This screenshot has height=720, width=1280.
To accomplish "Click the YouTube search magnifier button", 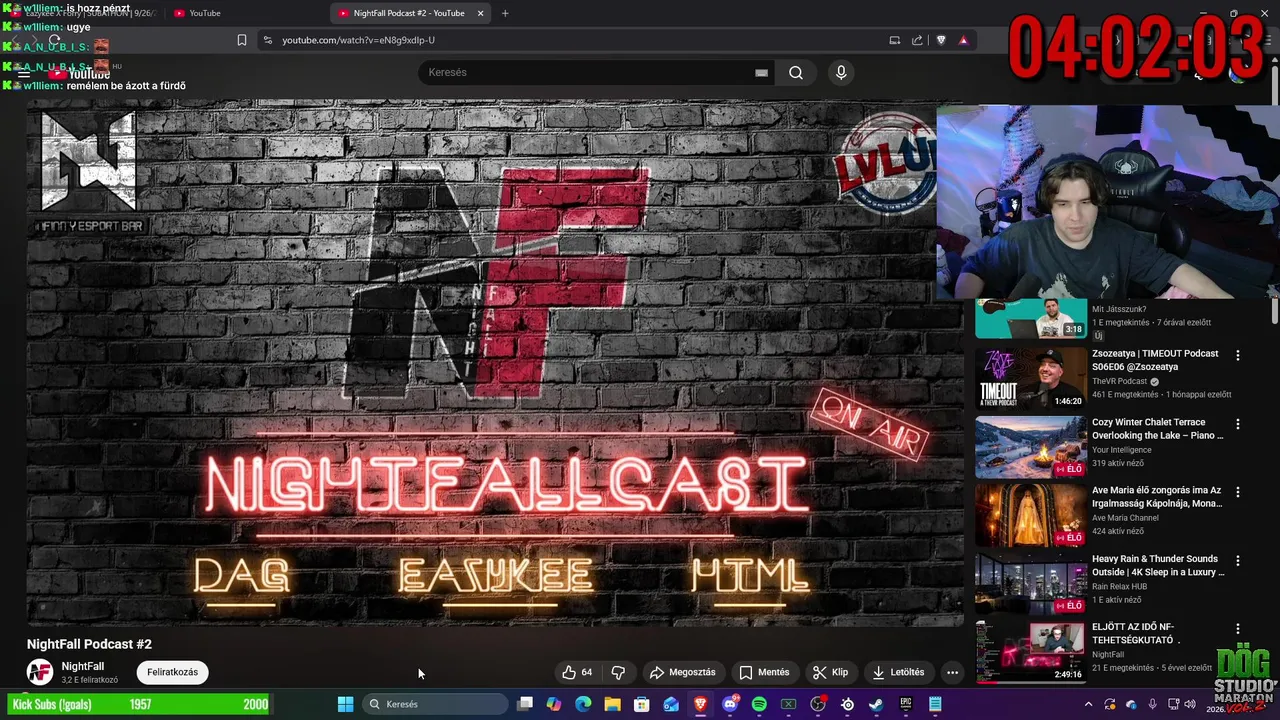I will tap(796, 72).
